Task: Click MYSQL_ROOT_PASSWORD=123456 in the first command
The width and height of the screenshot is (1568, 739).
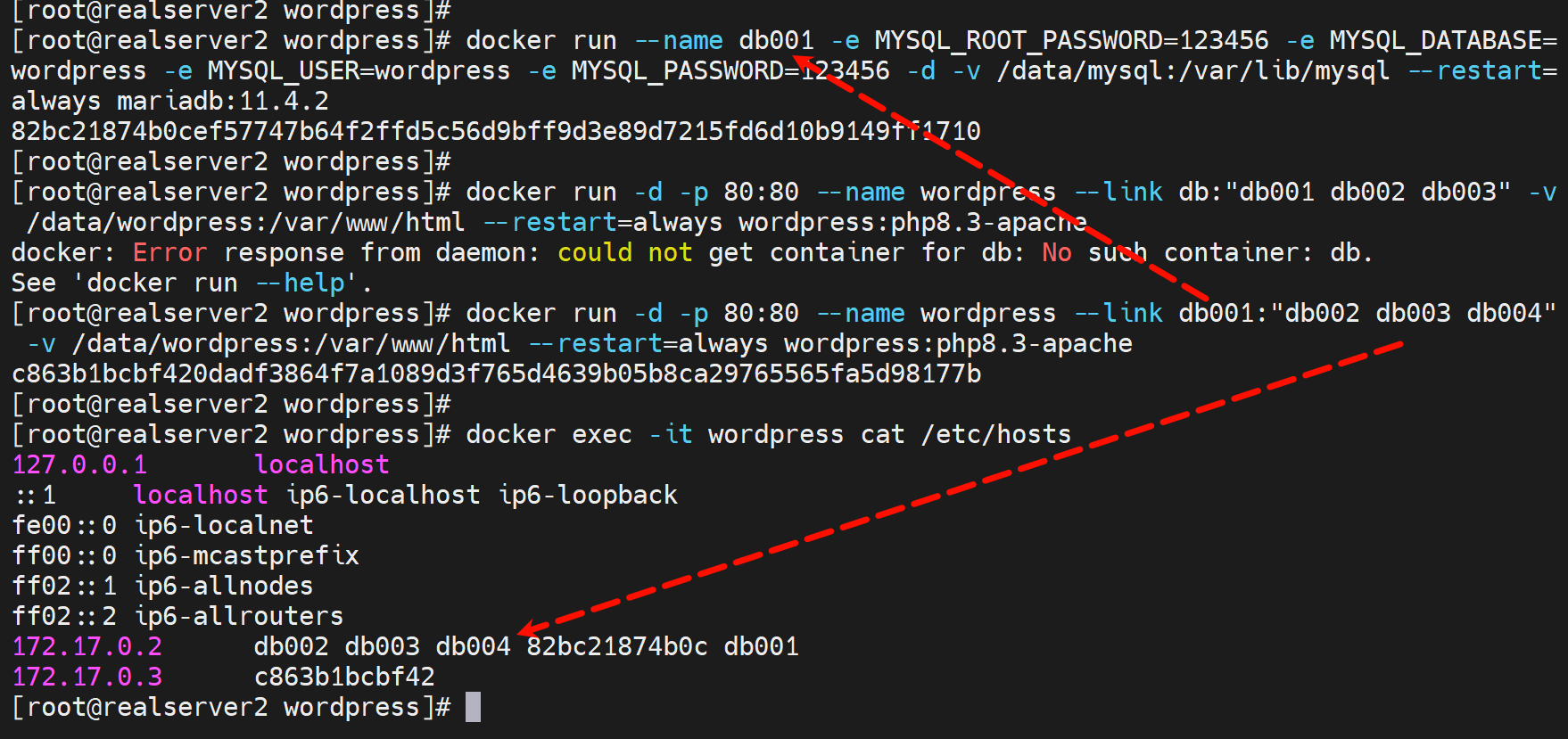Action: point(1071,40)
